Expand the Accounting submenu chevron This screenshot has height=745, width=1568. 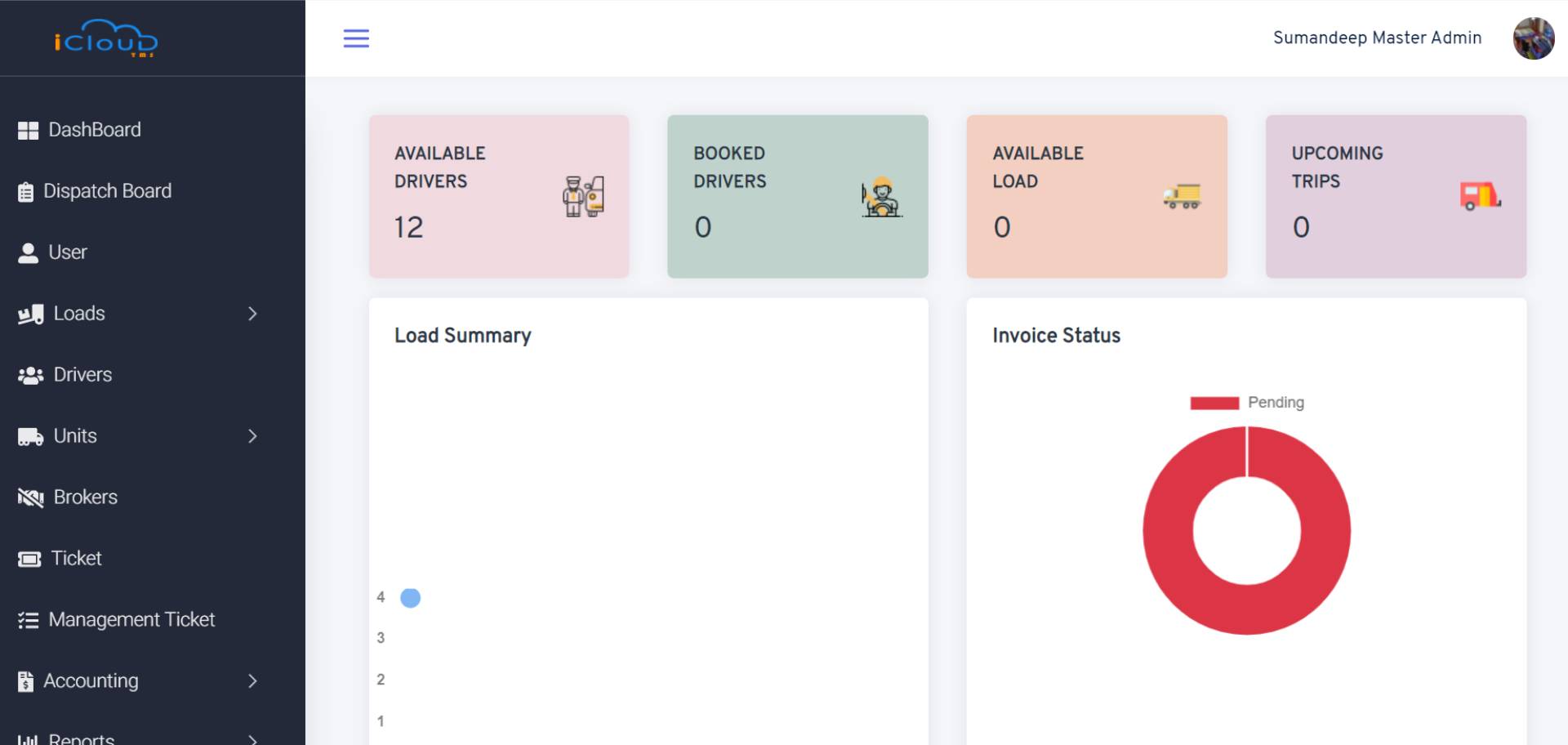(x=252, y=681)
